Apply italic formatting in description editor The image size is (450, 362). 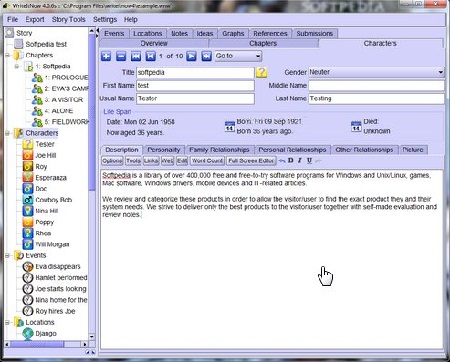point(300,161)
